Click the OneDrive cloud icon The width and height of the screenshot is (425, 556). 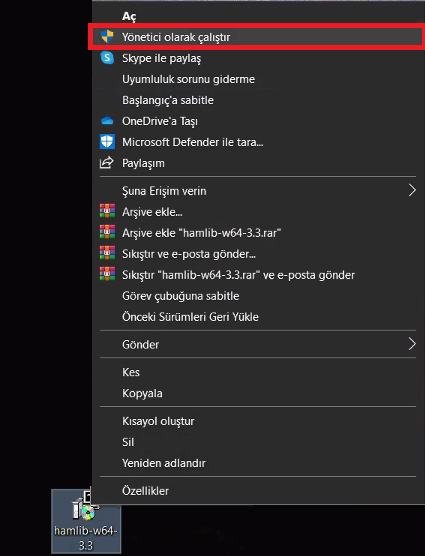point(107,121)
